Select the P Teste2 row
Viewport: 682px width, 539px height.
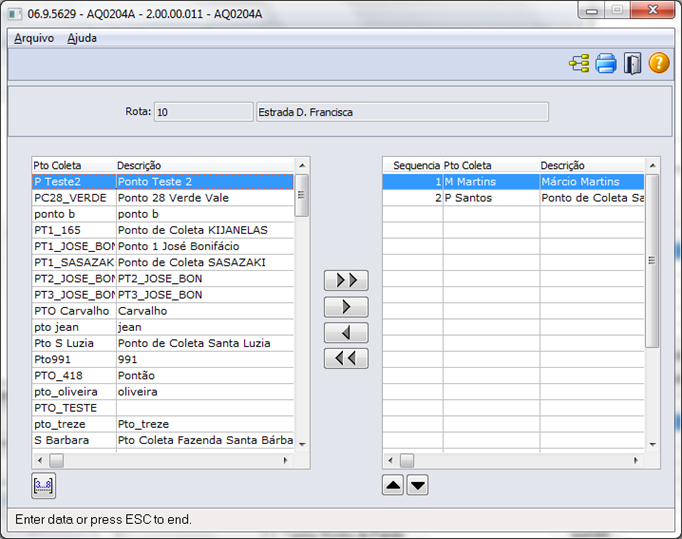click(x=163, y=181)
